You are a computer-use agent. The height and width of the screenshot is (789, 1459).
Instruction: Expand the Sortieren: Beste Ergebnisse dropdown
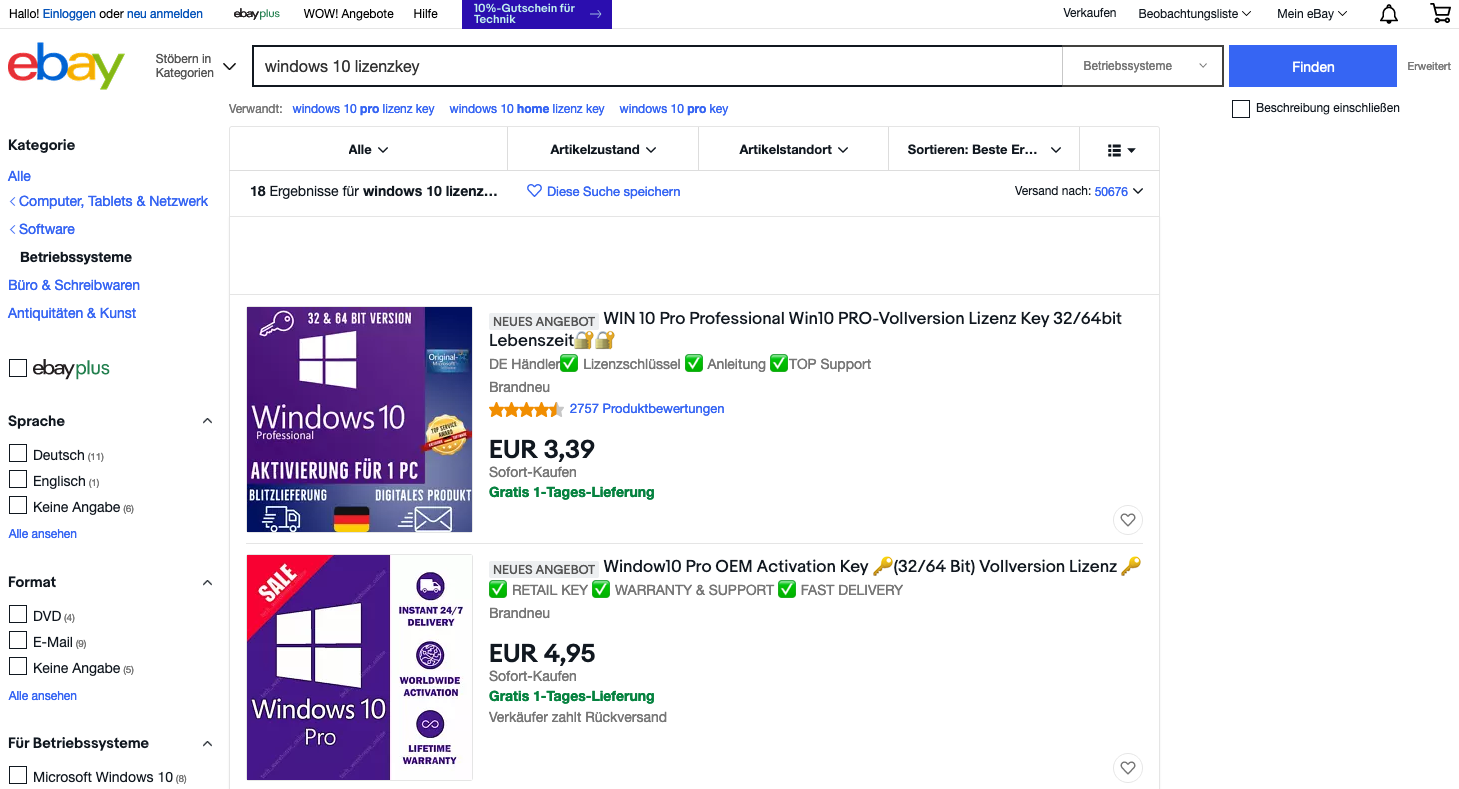pyautogui.click(x=983, y=150)
